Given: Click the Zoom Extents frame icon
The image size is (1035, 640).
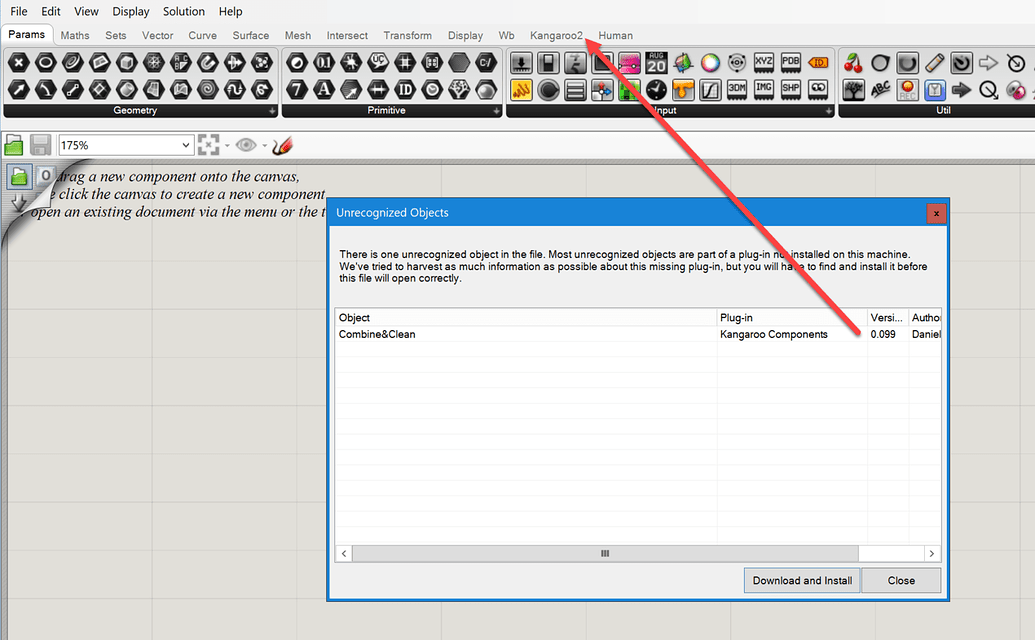Looking at the screenshot, I should click(x=209, y=144).
